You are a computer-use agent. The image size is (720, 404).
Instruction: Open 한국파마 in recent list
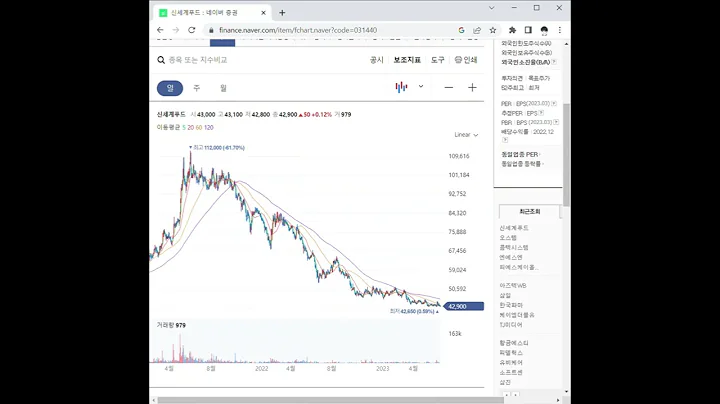click(x=511, y=305)
